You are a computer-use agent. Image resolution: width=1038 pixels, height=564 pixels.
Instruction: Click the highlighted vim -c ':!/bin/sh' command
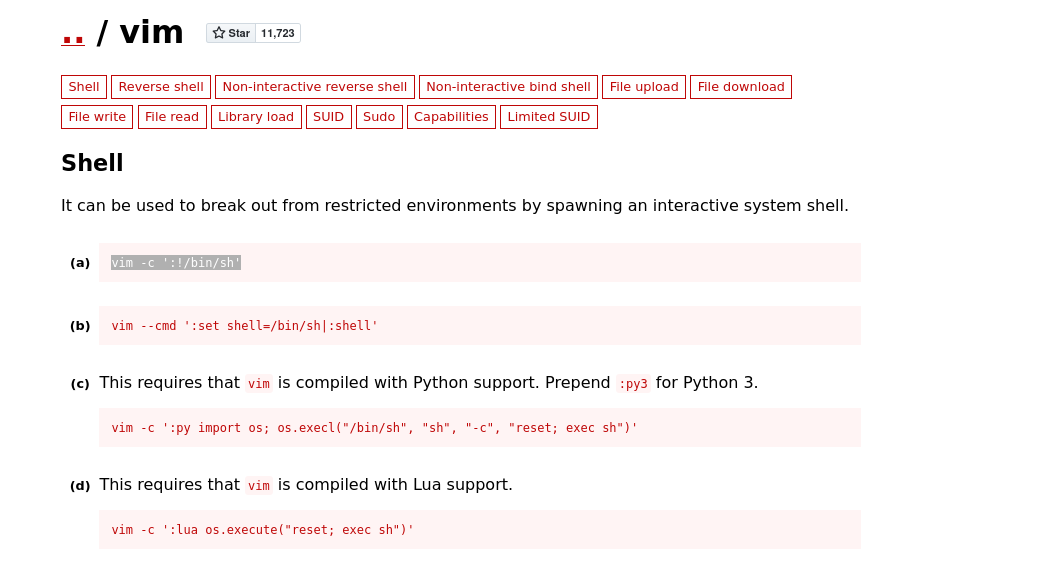click(176, 263)
